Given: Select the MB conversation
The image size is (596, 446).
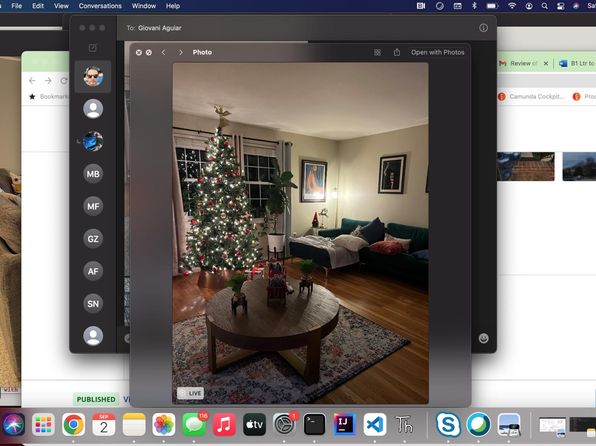Looking at the screenshot, I should click(93, 174).
